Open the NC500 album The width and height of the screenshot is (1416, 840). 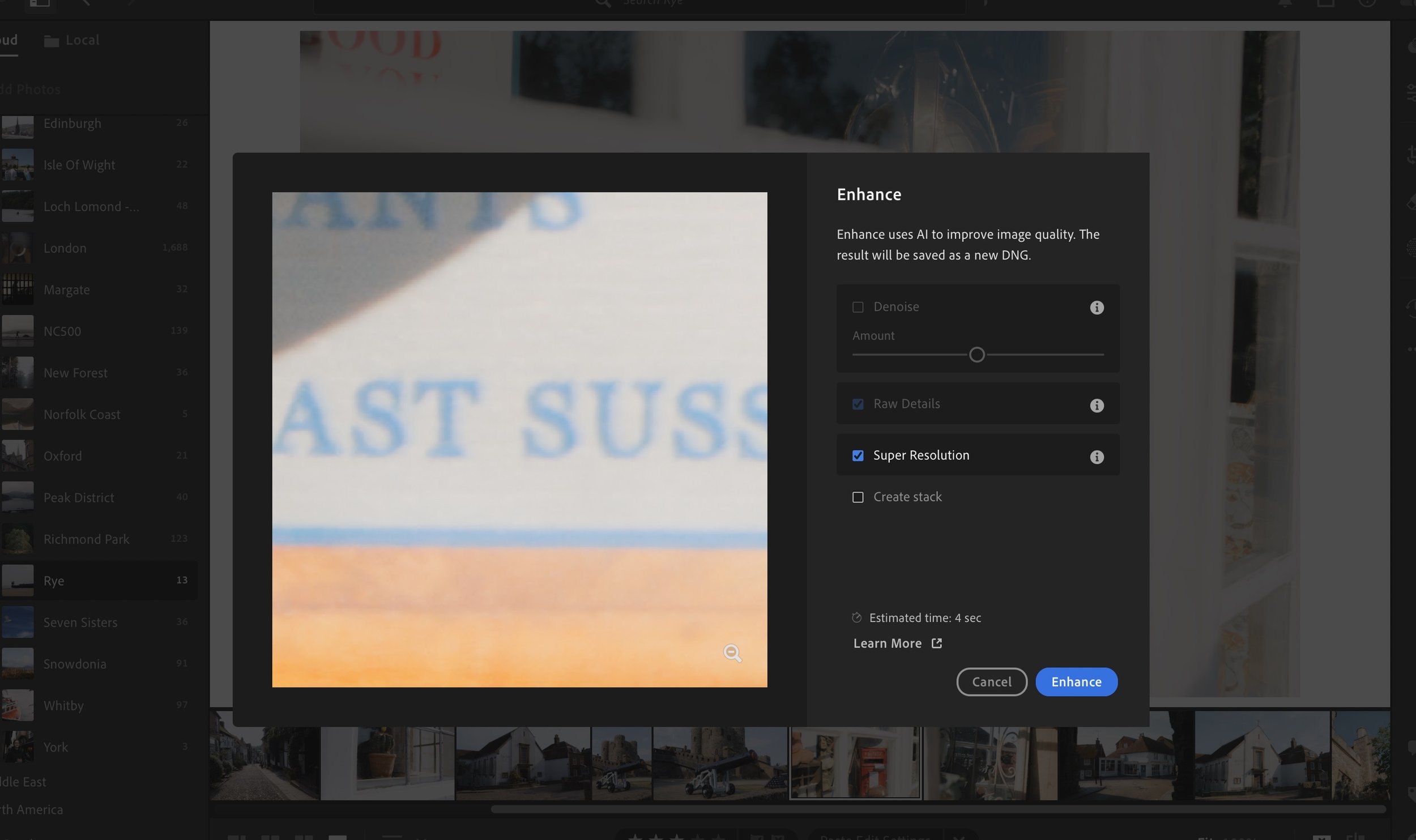click(x=99, y=331)
